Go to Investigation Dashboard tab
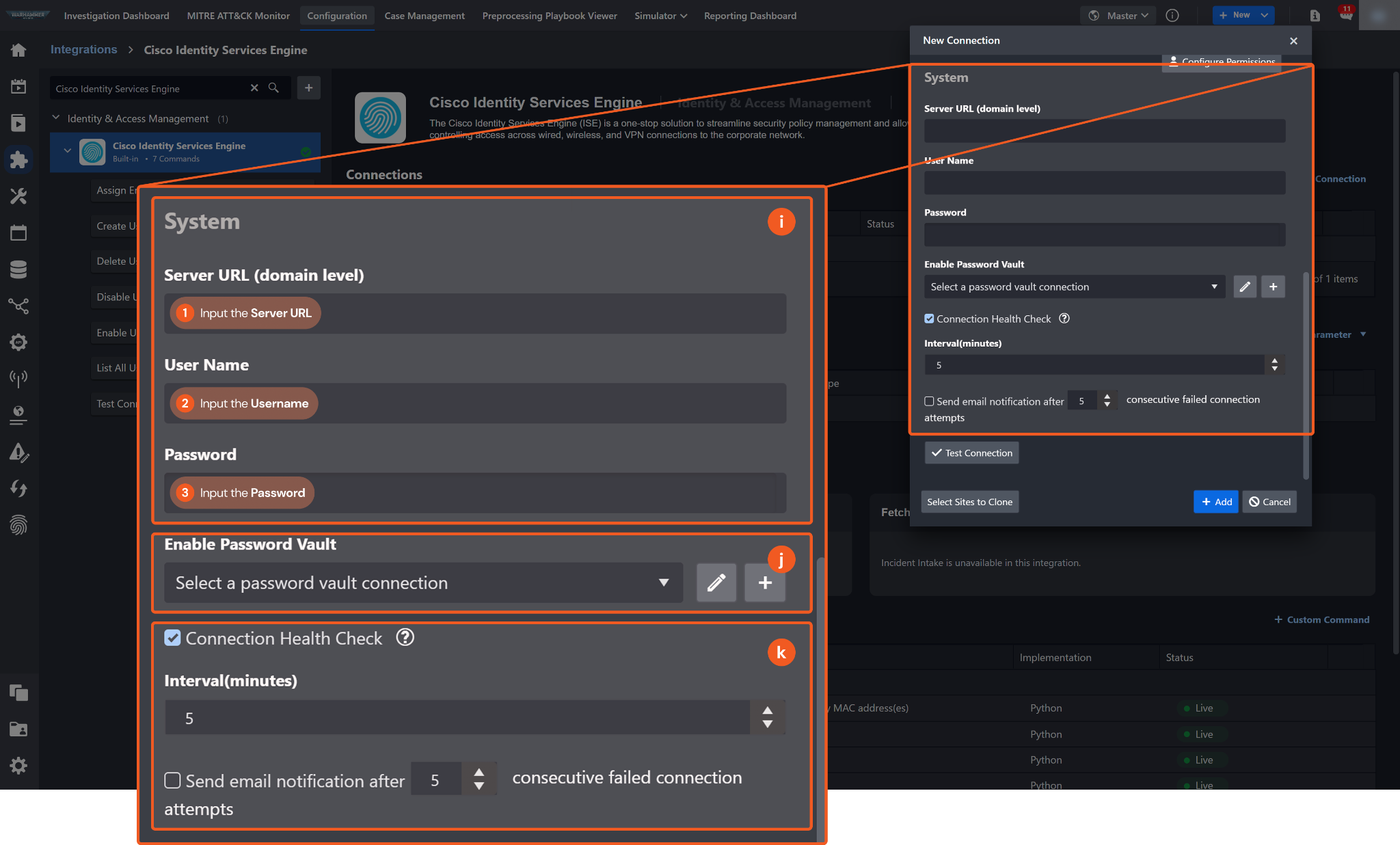Image resolution: width=1400 pixels, height=845 pixels. coord(116,16)
